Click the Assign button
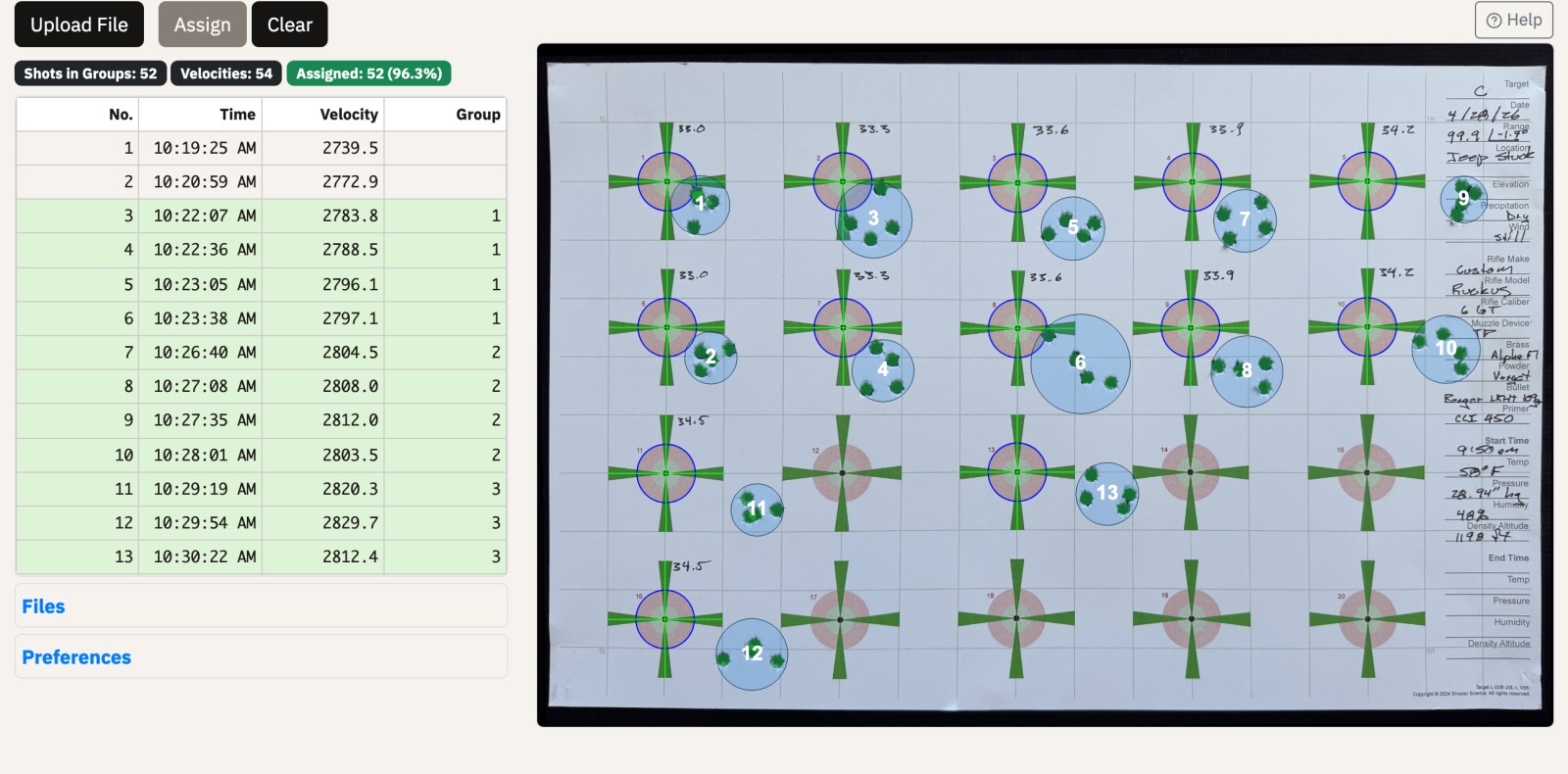 [203, 24]
